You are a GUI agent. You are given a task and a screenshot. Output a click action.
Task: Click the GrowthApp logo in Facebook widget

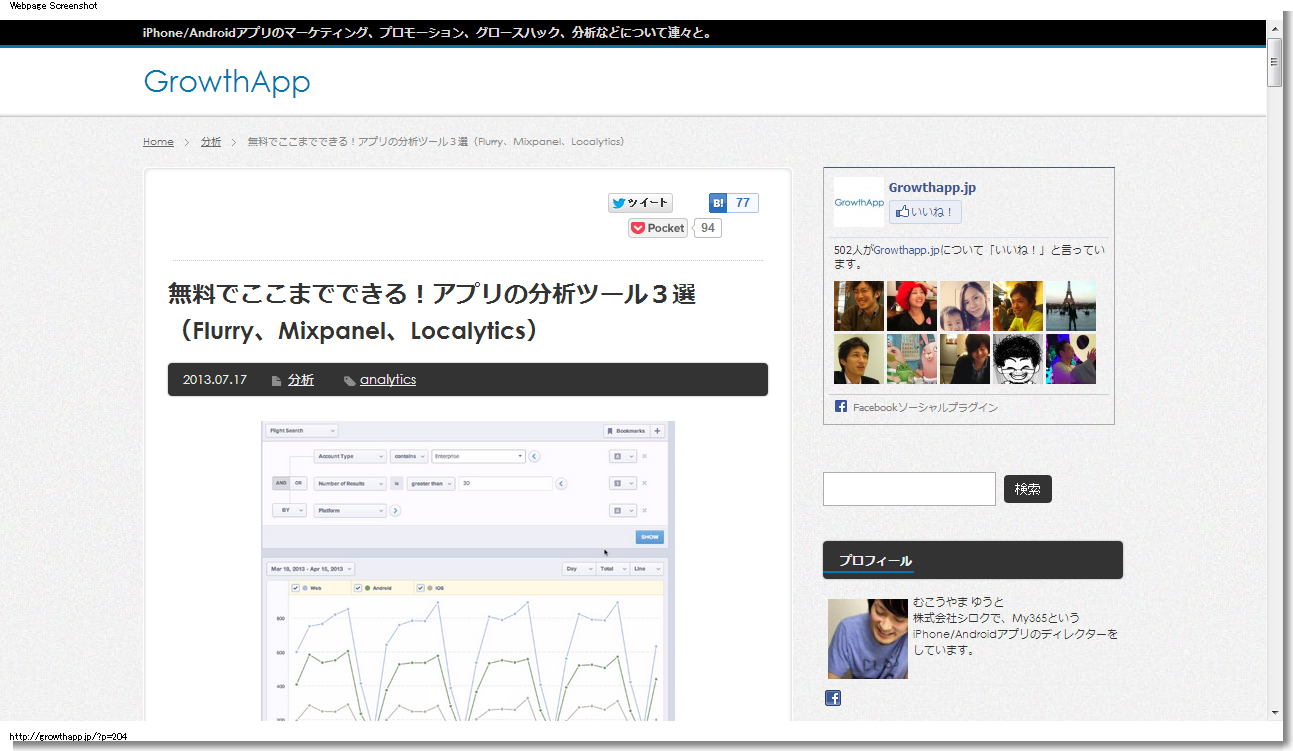pos(859,202)
